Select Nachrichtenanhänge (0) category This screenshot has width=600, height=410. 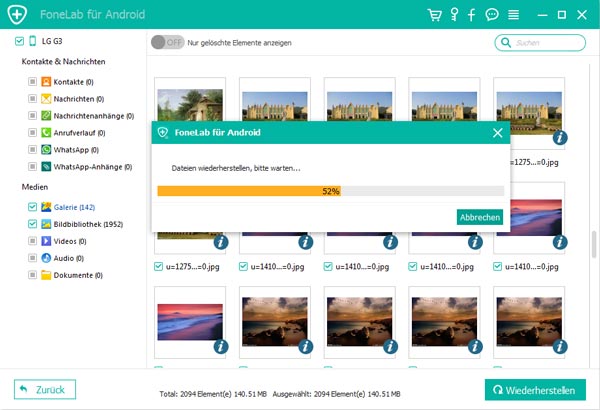(94, 116)
